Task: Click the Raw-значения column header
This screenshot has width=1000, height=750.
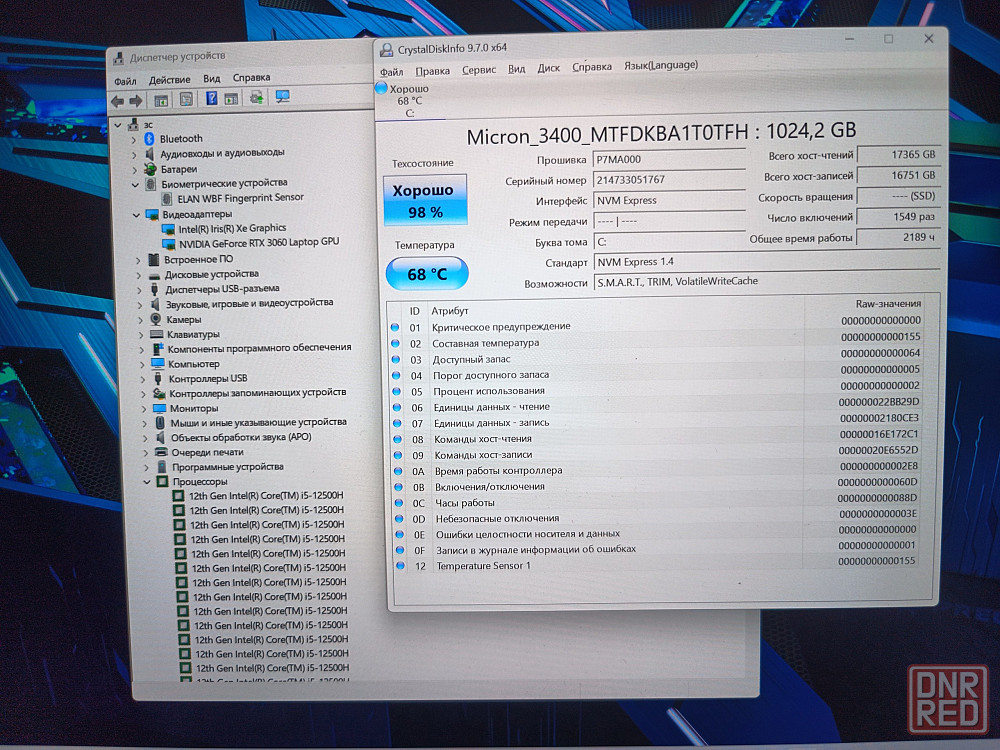Action: (888, 304)
